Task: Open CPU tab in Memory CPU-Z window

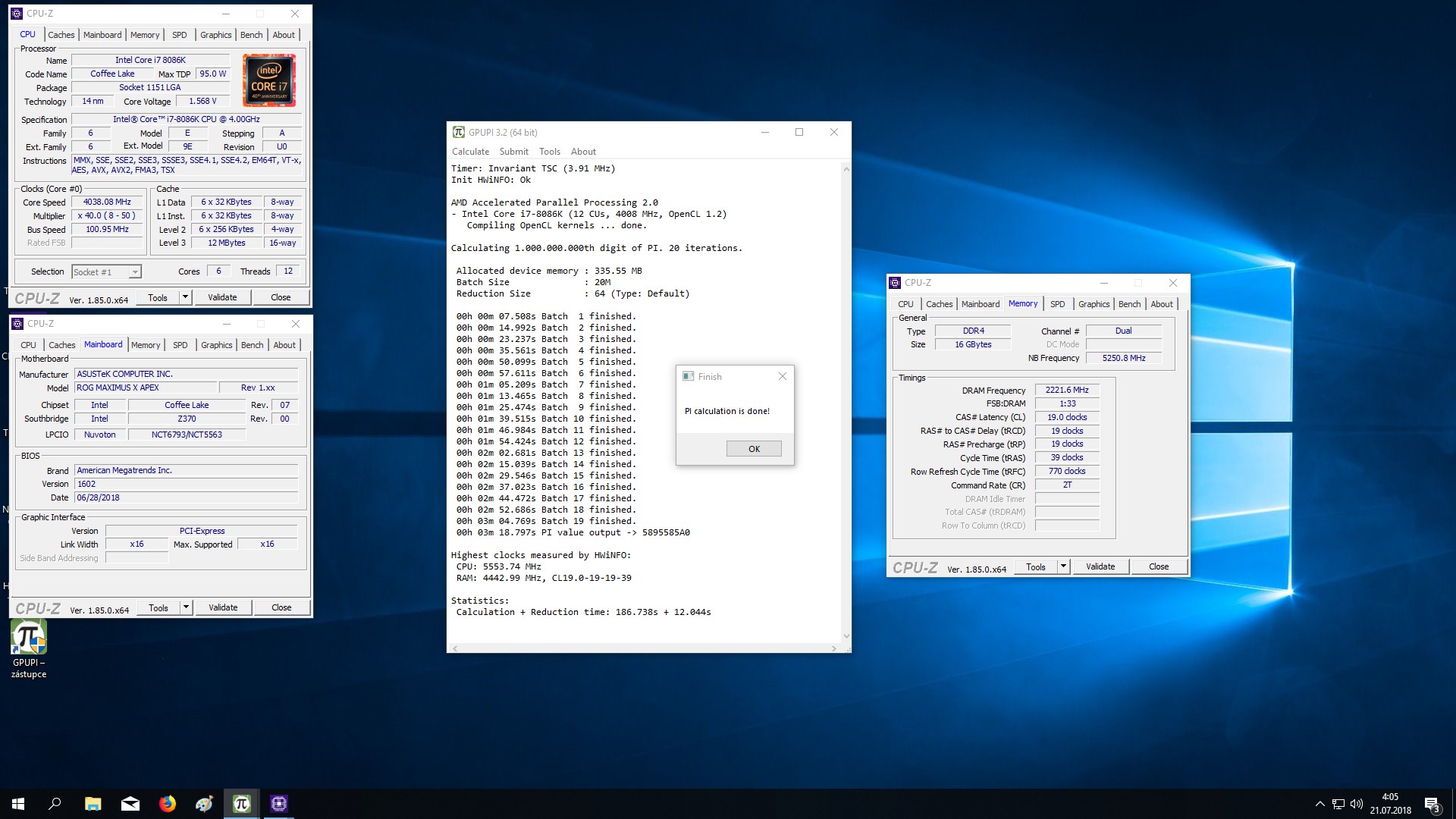Action: click(x=905, y=304)
